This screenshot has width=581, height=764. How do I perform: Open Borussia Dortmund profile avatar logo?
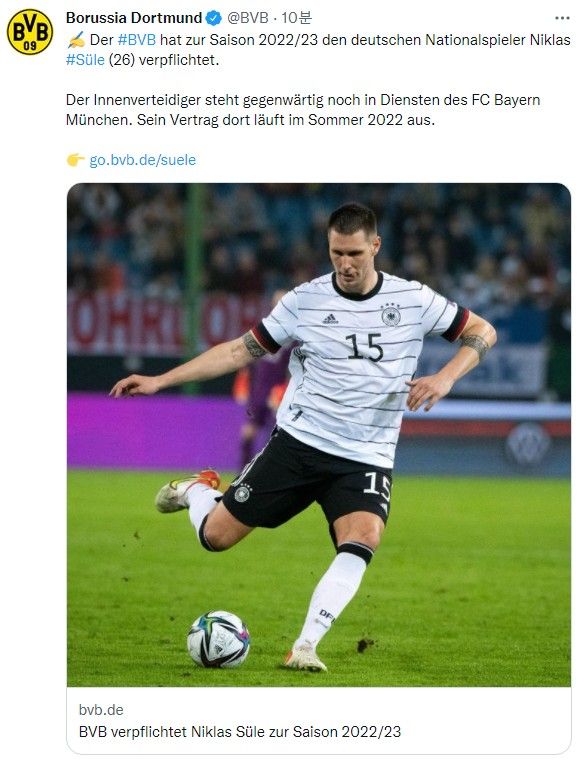pos(30,32)
